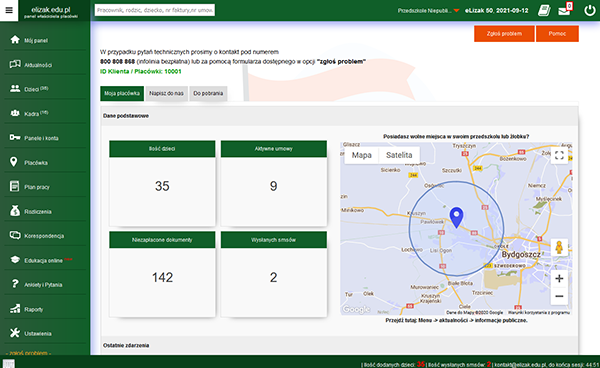Click the ID Klienta / Placówki: 10001 text

point(140,72)
